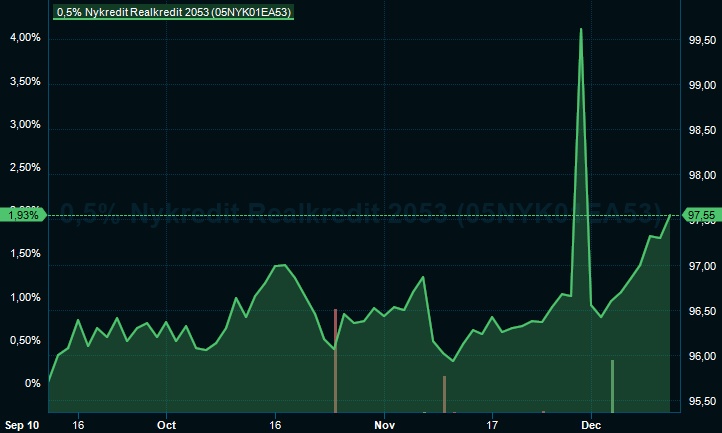Select the Oct label on the time axis
The height and width of the screenshot is (433, 722).
click(x=166, y=424)
